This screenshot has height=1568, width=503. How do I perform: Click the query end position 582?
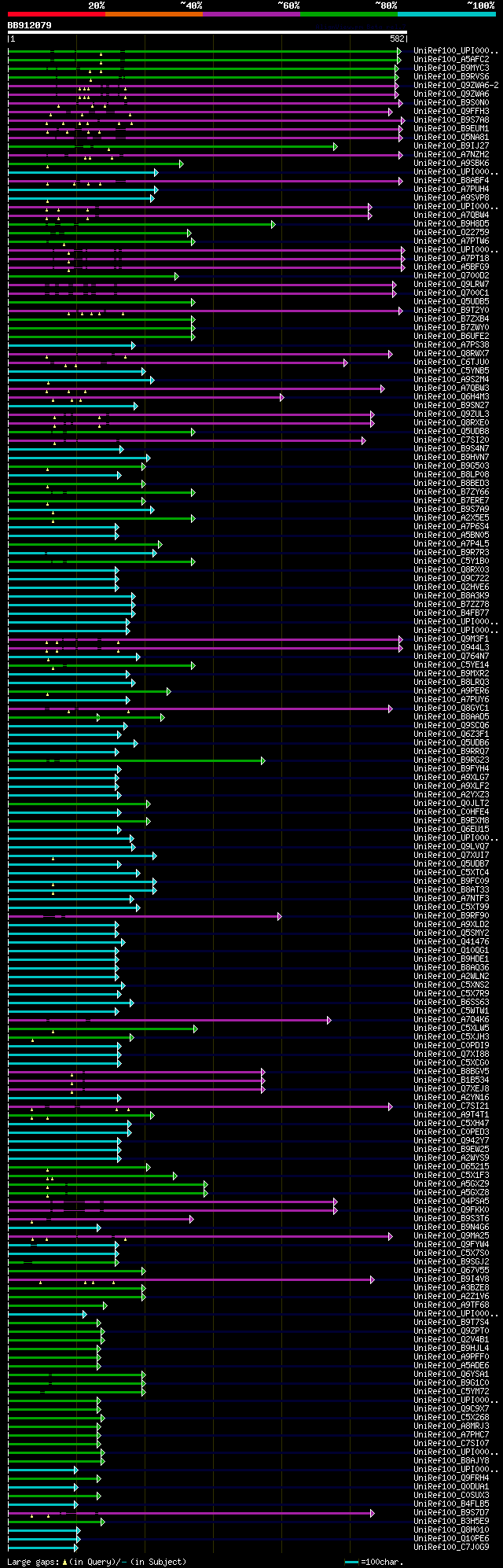click(x=397, y=39)
